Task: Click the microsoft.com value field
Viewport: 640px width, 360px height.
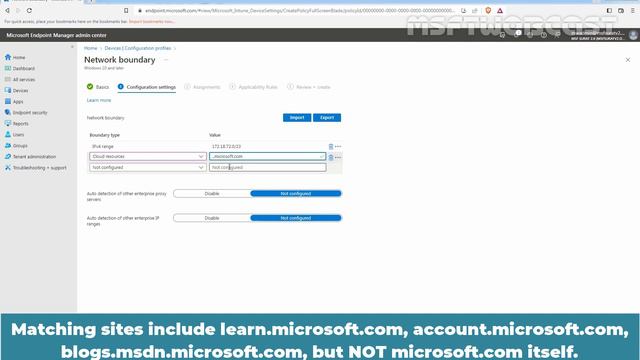Action: point(267,156)
